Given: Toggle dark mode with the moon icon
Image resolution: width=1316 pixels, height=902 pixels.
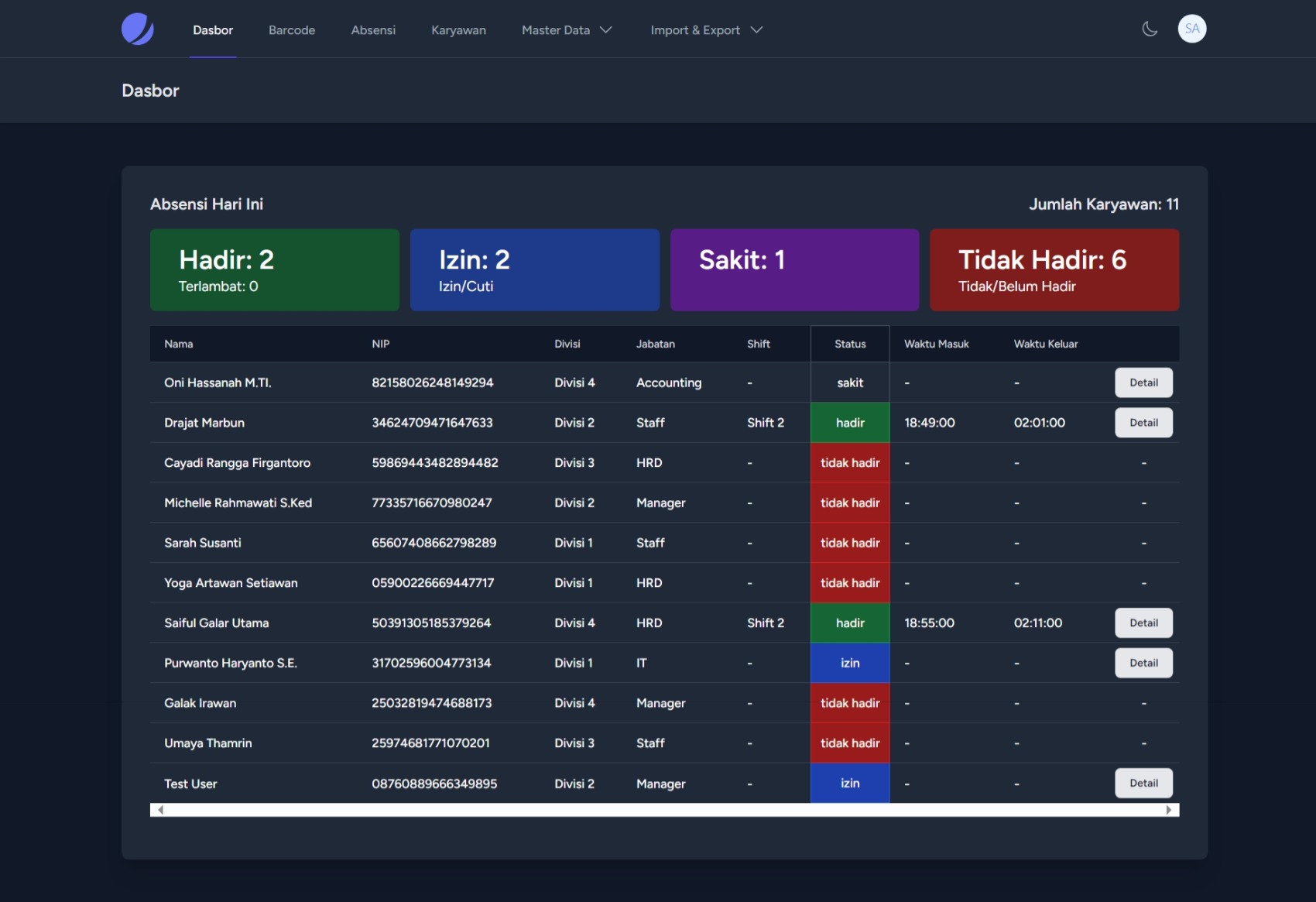Looking at the screenshot, I should pyautogui.click(x=1150, y=29).
